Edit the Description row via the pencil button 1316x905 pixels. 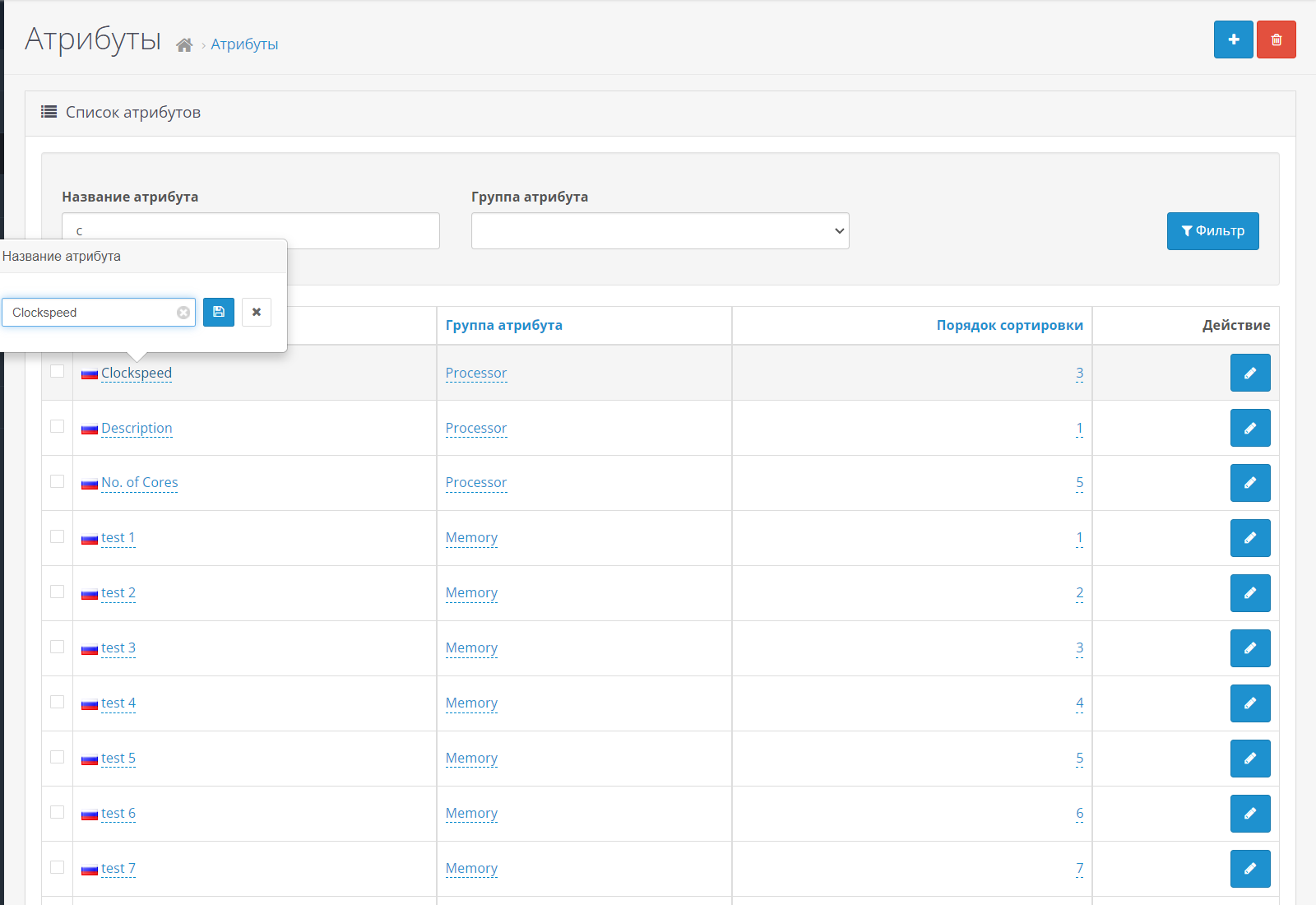tap(1250, 428)
